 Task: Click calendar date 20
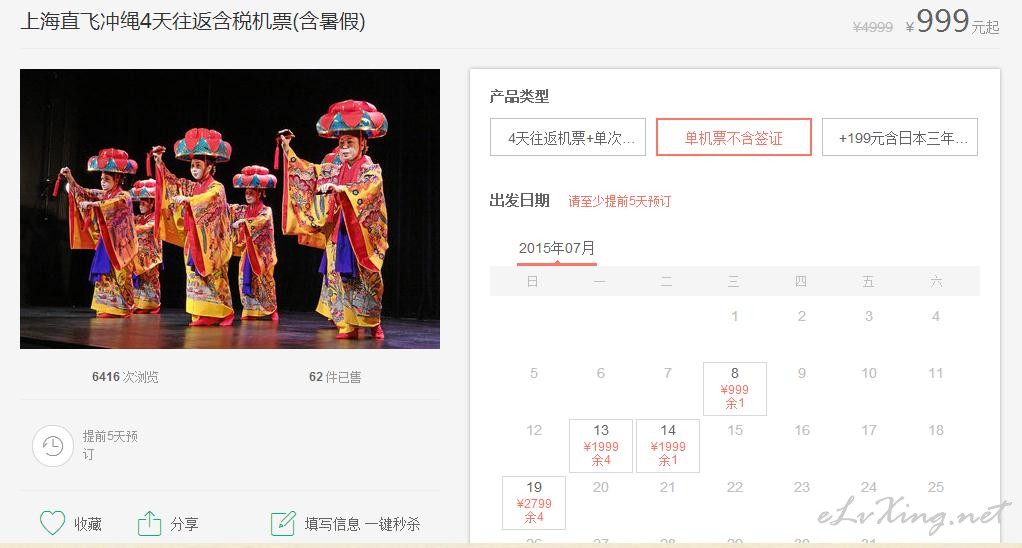[x=601, y=487]
